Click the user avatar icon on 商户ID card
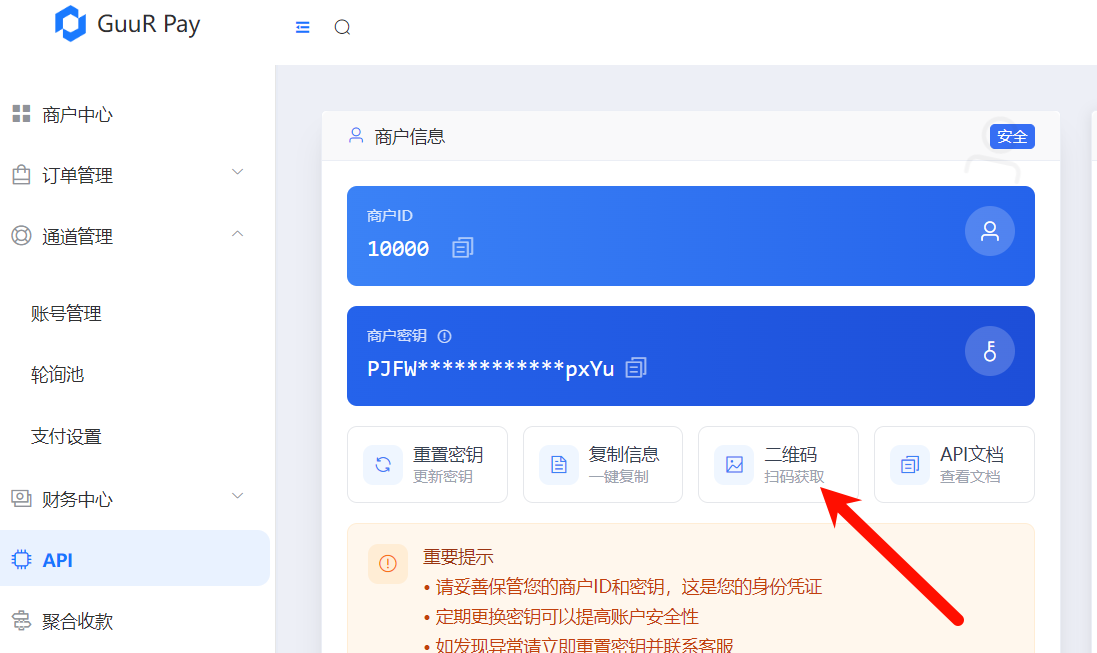The image size is (1097, 653). [x=989, y=231]
